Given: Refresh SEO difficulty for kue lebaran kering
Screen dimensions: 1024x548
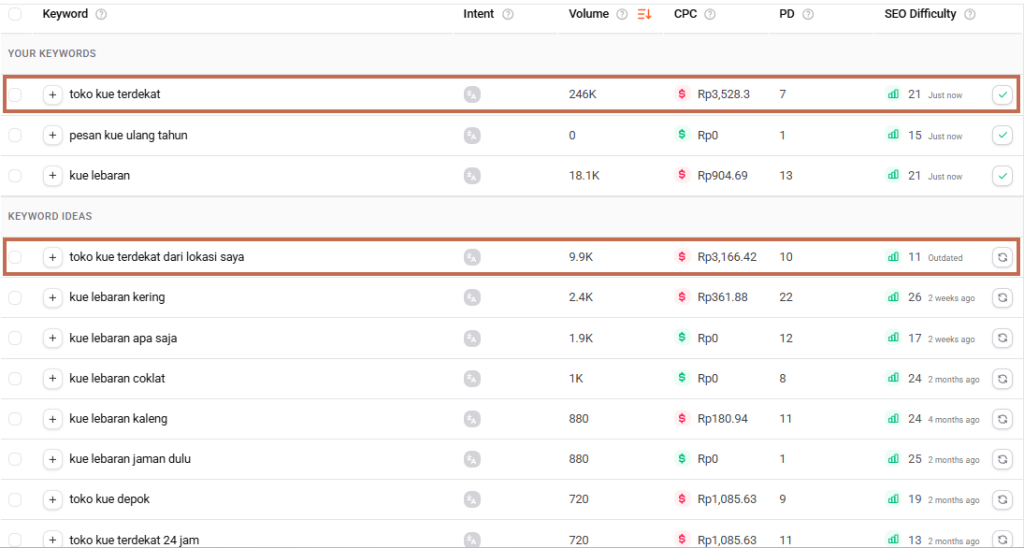Looking at the screenshot, I should pyautogui.click(x=1002, y=298).
